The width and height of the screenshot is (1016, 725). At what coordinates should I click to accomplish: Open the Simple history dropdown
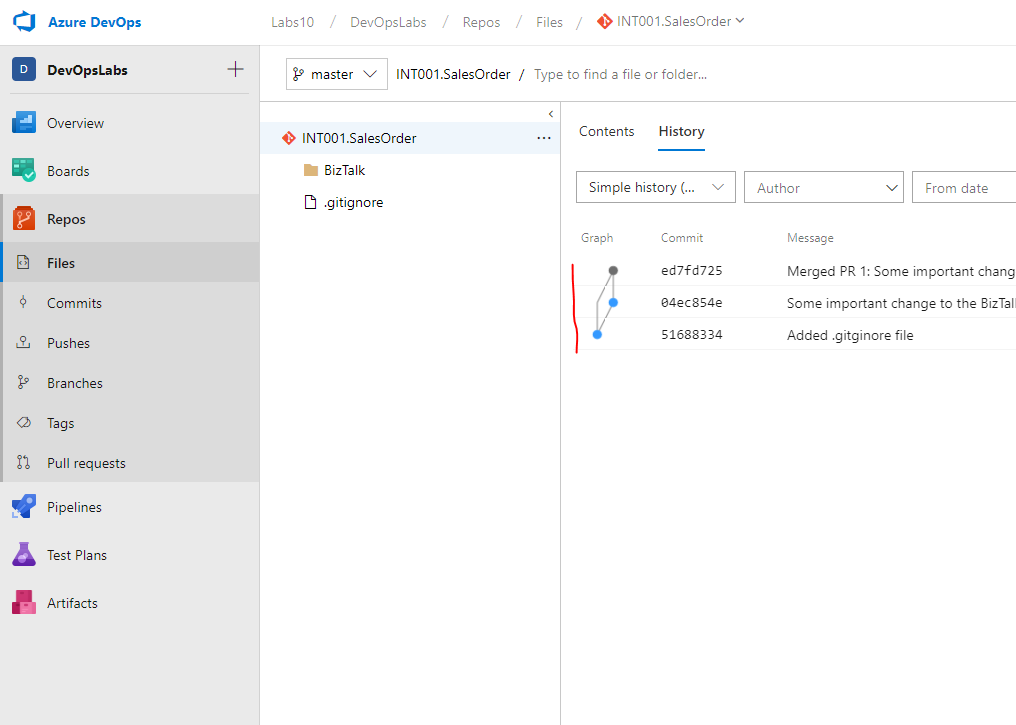(656, 187)
